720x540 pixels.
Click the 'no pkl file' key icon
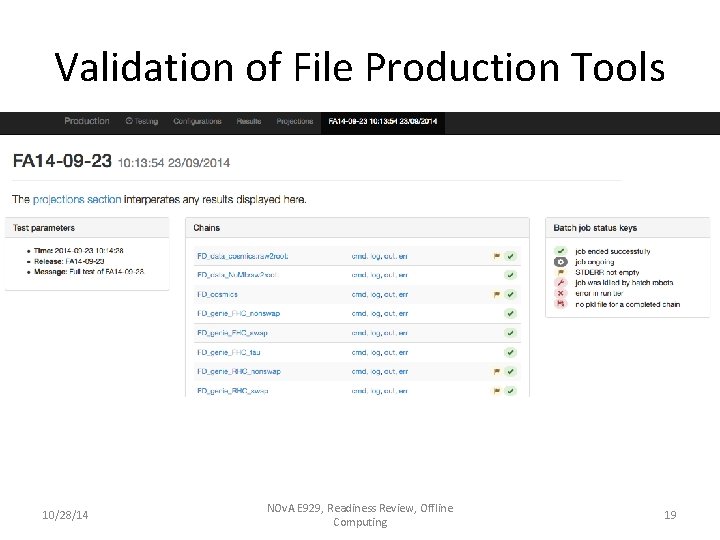click(x=560, y=304)
